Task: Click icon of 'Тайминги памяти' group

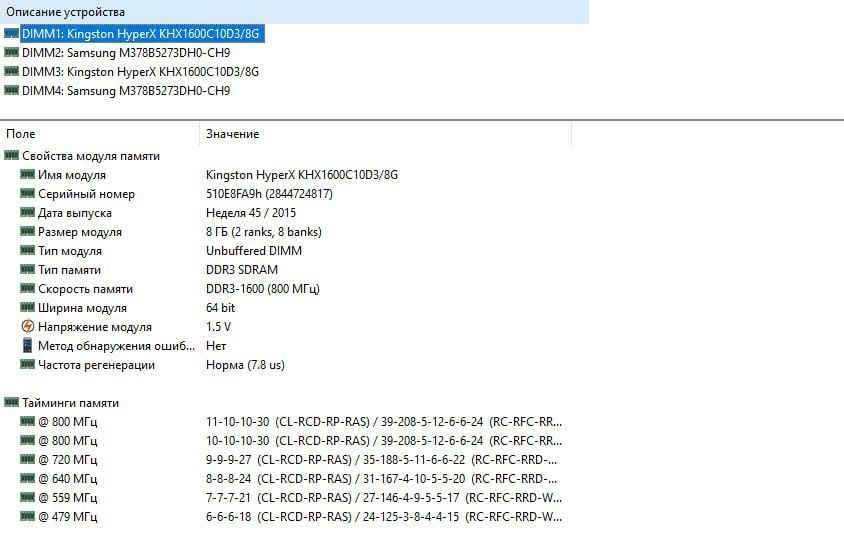Action: 11,402
